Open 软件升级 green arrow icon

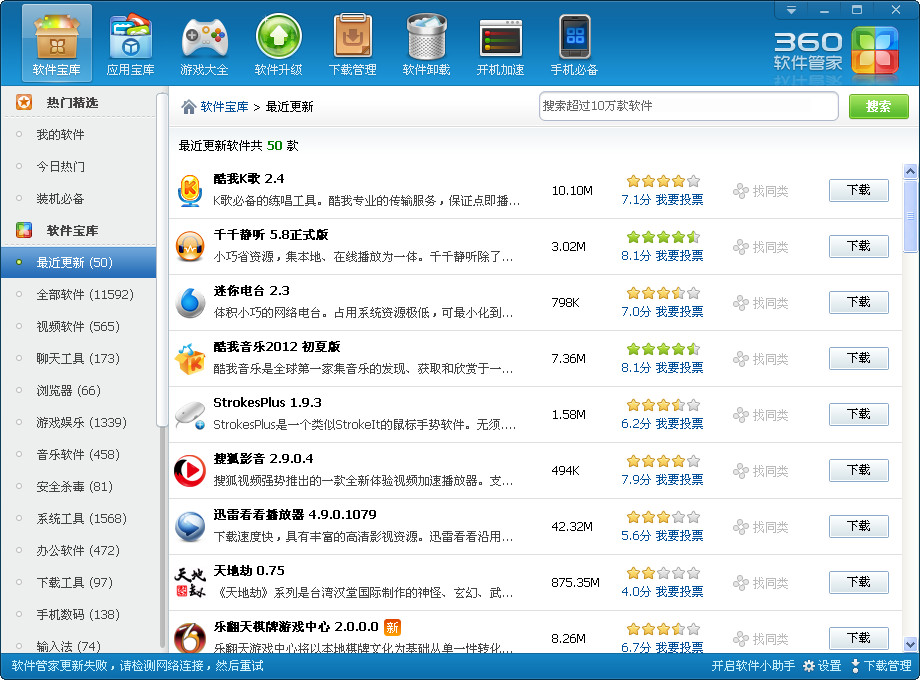click(279, 43)
